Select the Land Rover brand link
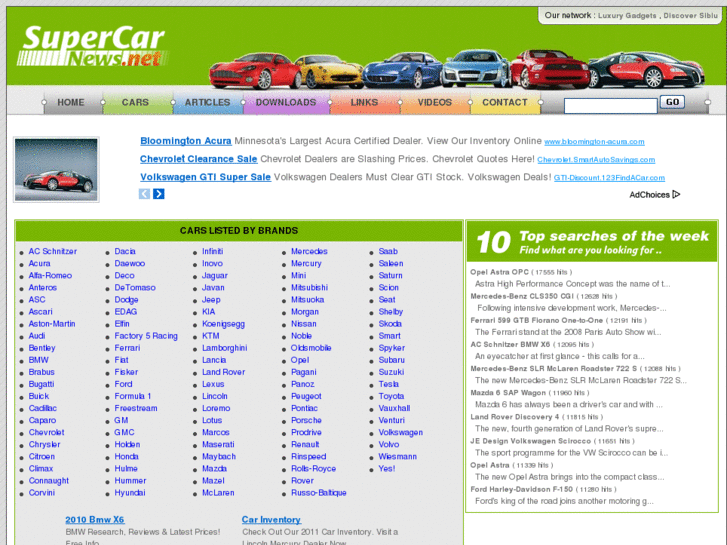This screenshot has width=727, height=545. (223, 372)
